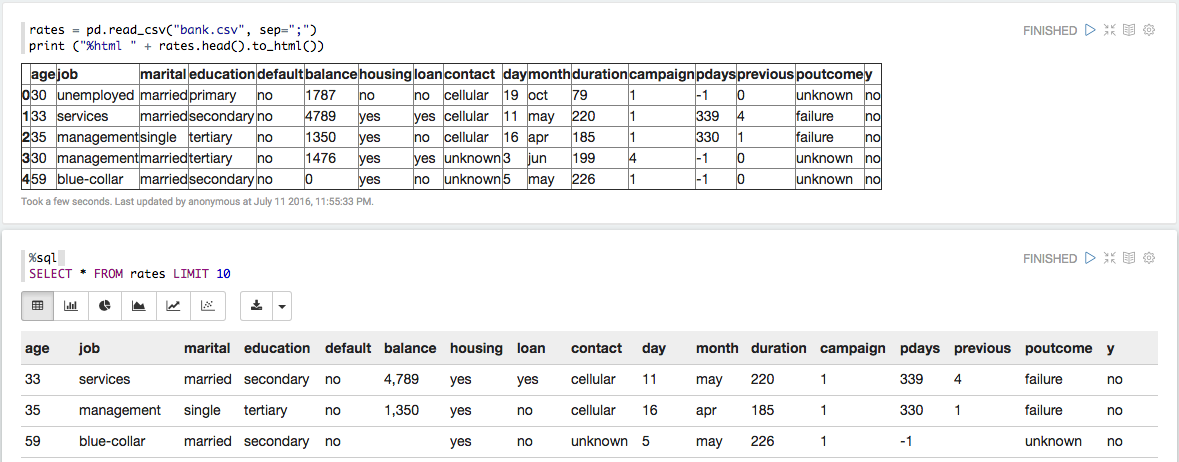1179x462 pixels.
Task: Sort by the age column header in SQL results
Action: coord(37,348)
